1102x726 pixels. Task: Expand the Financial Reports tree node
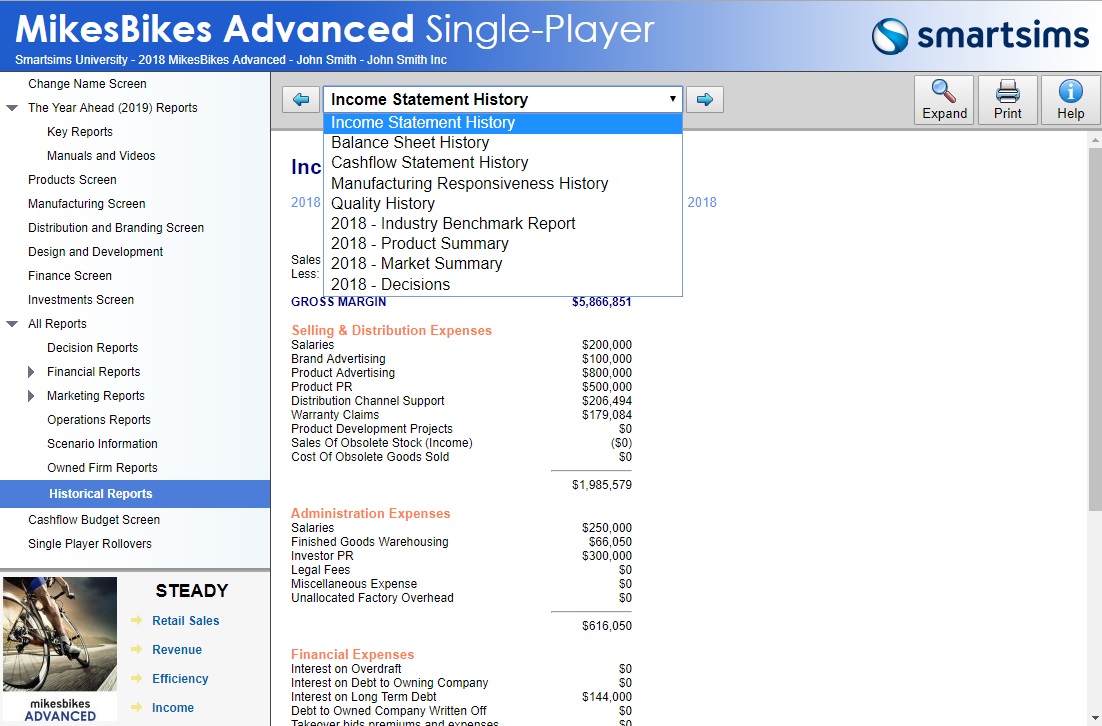point(32,372)
